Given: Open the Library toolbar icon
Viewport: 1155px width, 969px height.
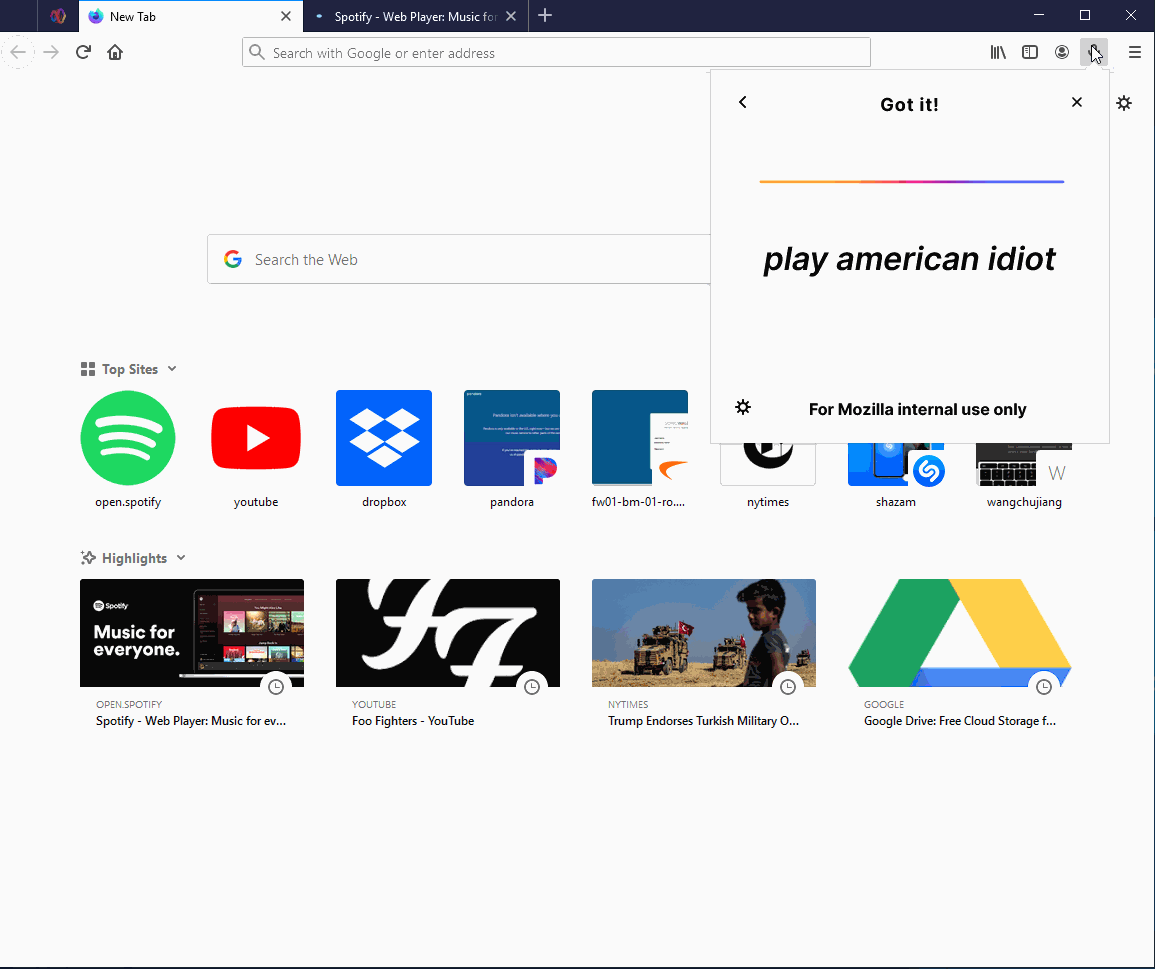Looking at the screenshot, I should (998, 52).
